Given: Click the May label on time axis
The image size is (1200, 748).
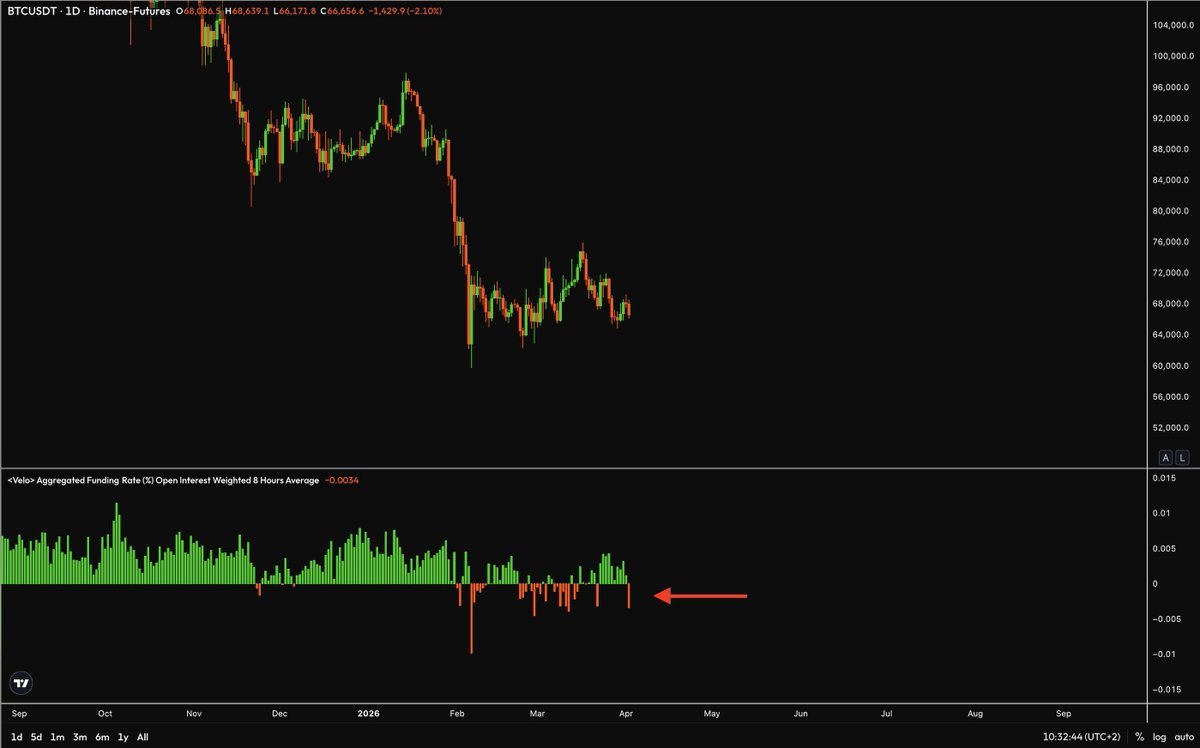Looking at the screenshot, I should [x=712, y=714].
